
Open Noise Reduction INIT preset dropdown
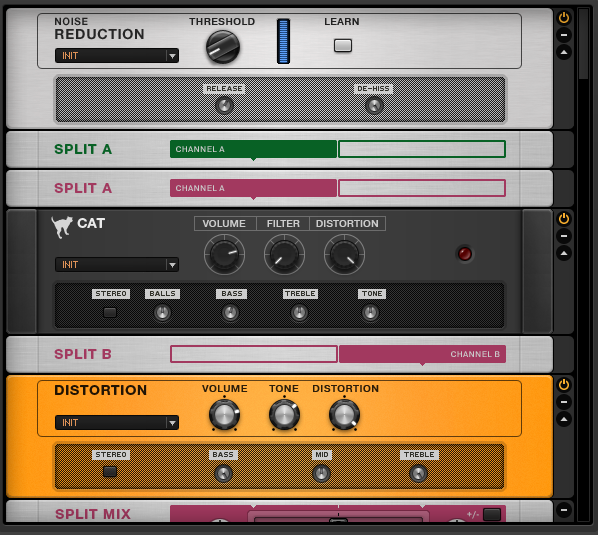click(x=117, y=56)
